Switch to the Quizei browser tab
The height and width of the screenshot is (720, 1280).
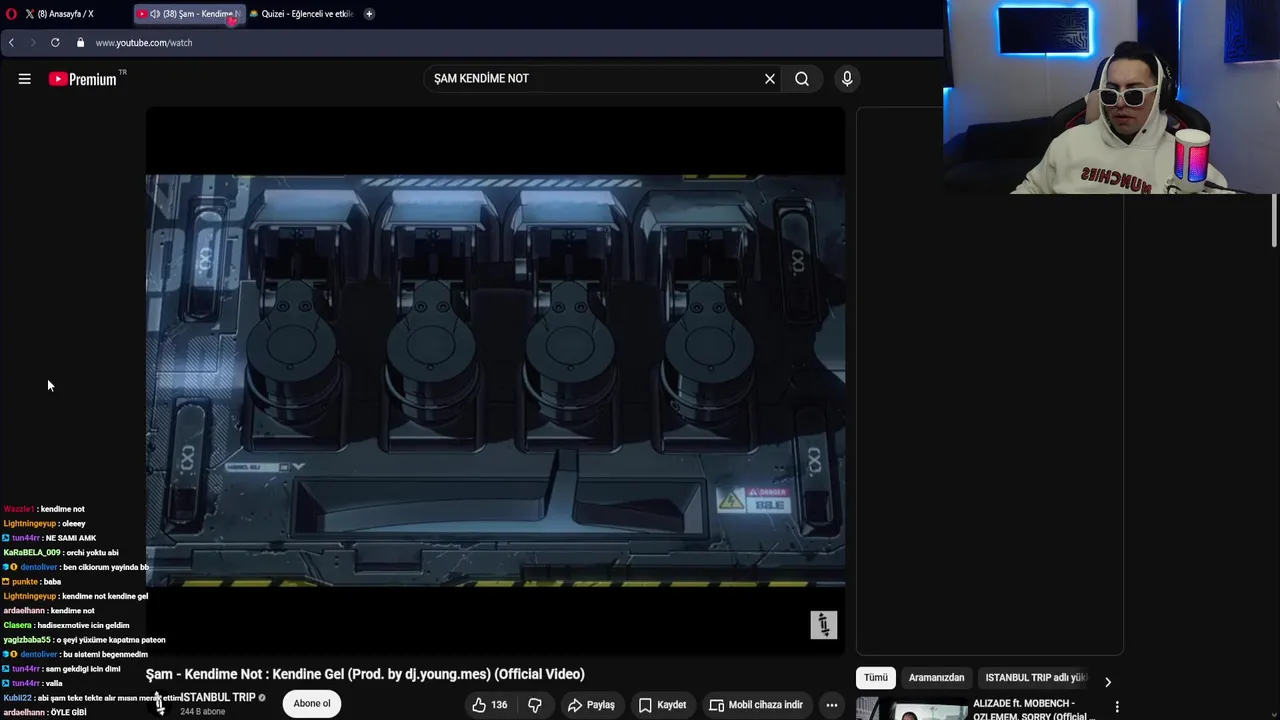[300, 14]
